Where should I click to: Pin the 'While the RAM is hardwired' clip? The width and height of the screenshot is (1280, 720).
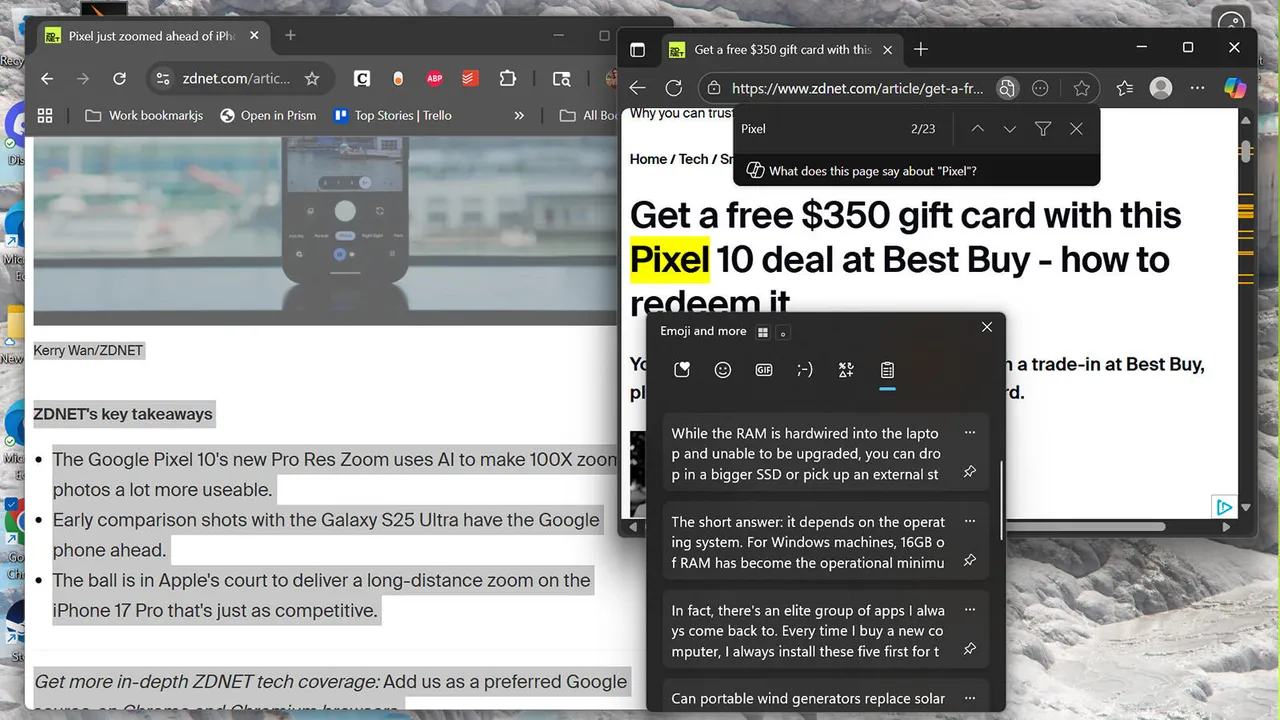click(x=969, y=472)
